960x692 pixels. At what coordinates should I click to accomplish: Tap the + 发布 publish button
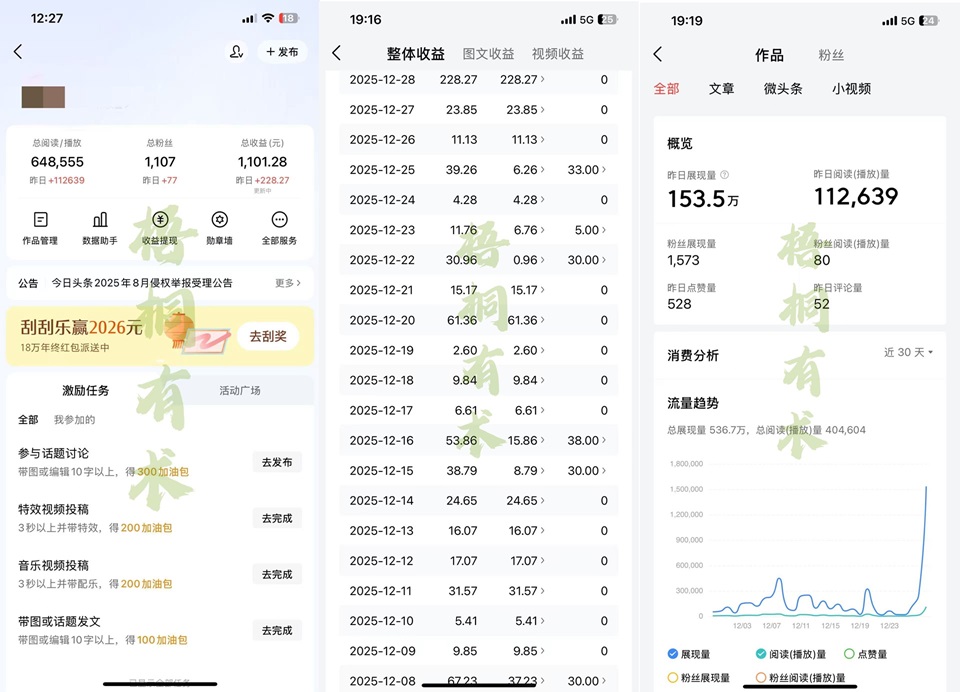point(281,52)
